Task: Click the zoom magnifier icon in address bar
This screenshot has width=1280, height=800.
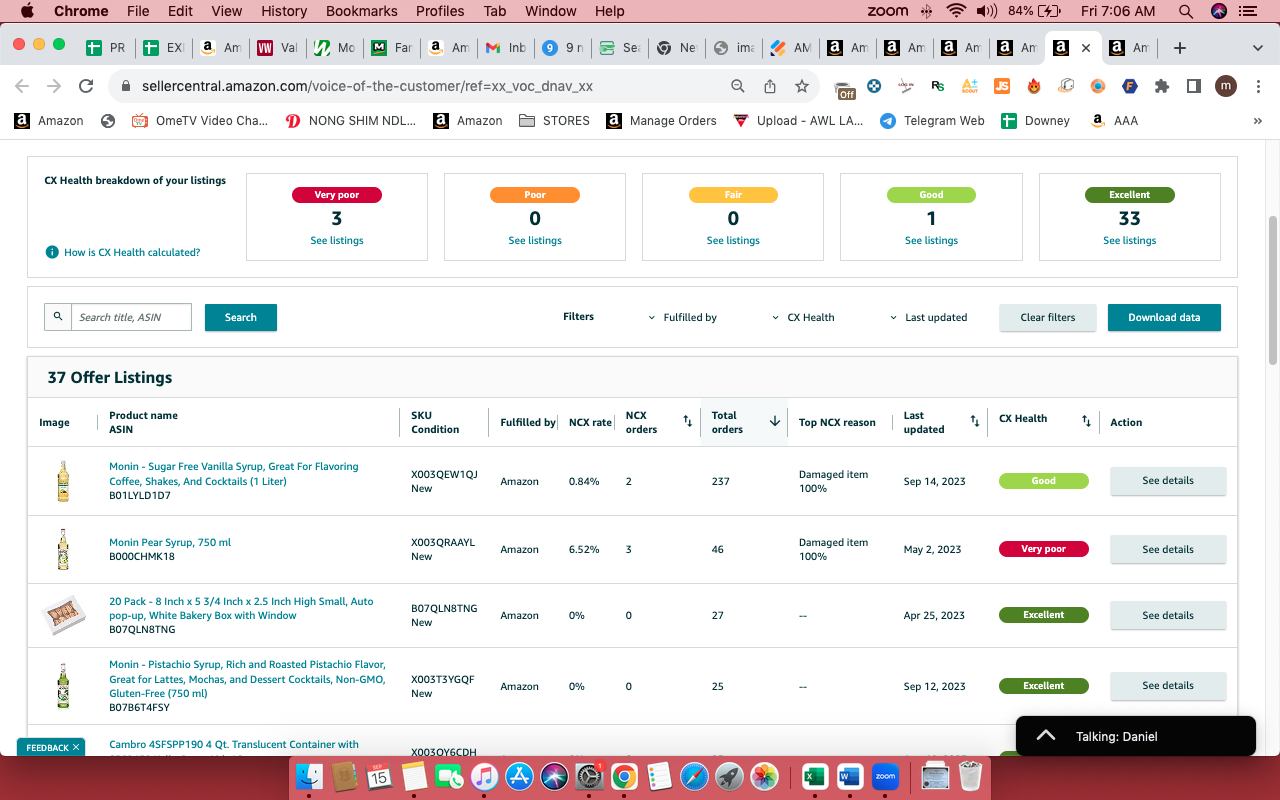Action: click(738, 86)
